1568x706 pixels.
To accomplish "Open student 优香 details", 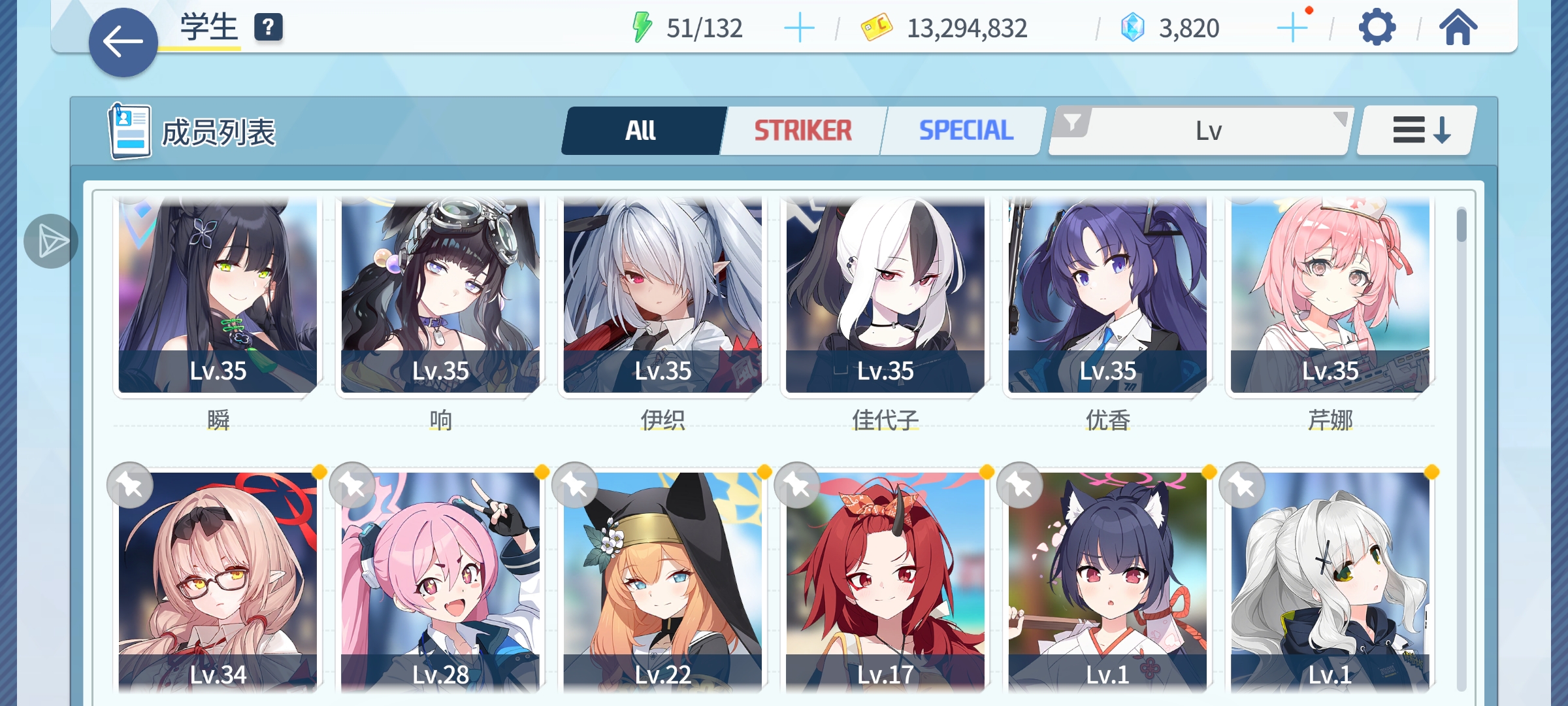I will click(x=1107, y=295).
